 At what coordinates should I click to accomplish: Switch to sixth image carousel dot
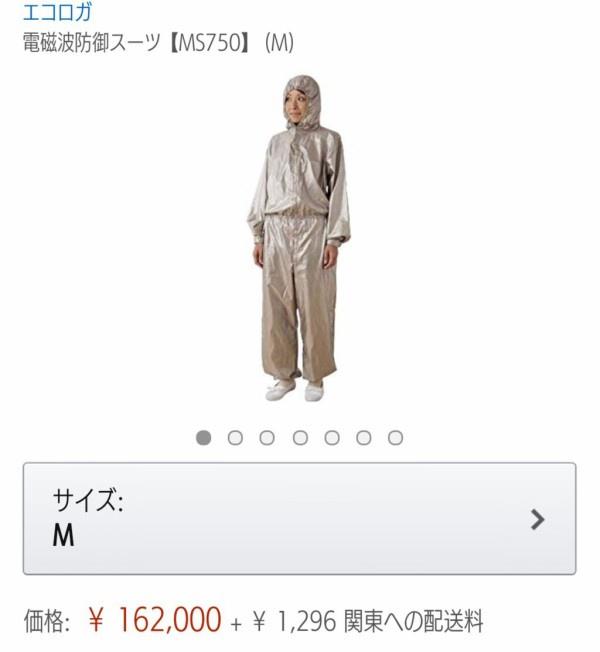[364, 437]
